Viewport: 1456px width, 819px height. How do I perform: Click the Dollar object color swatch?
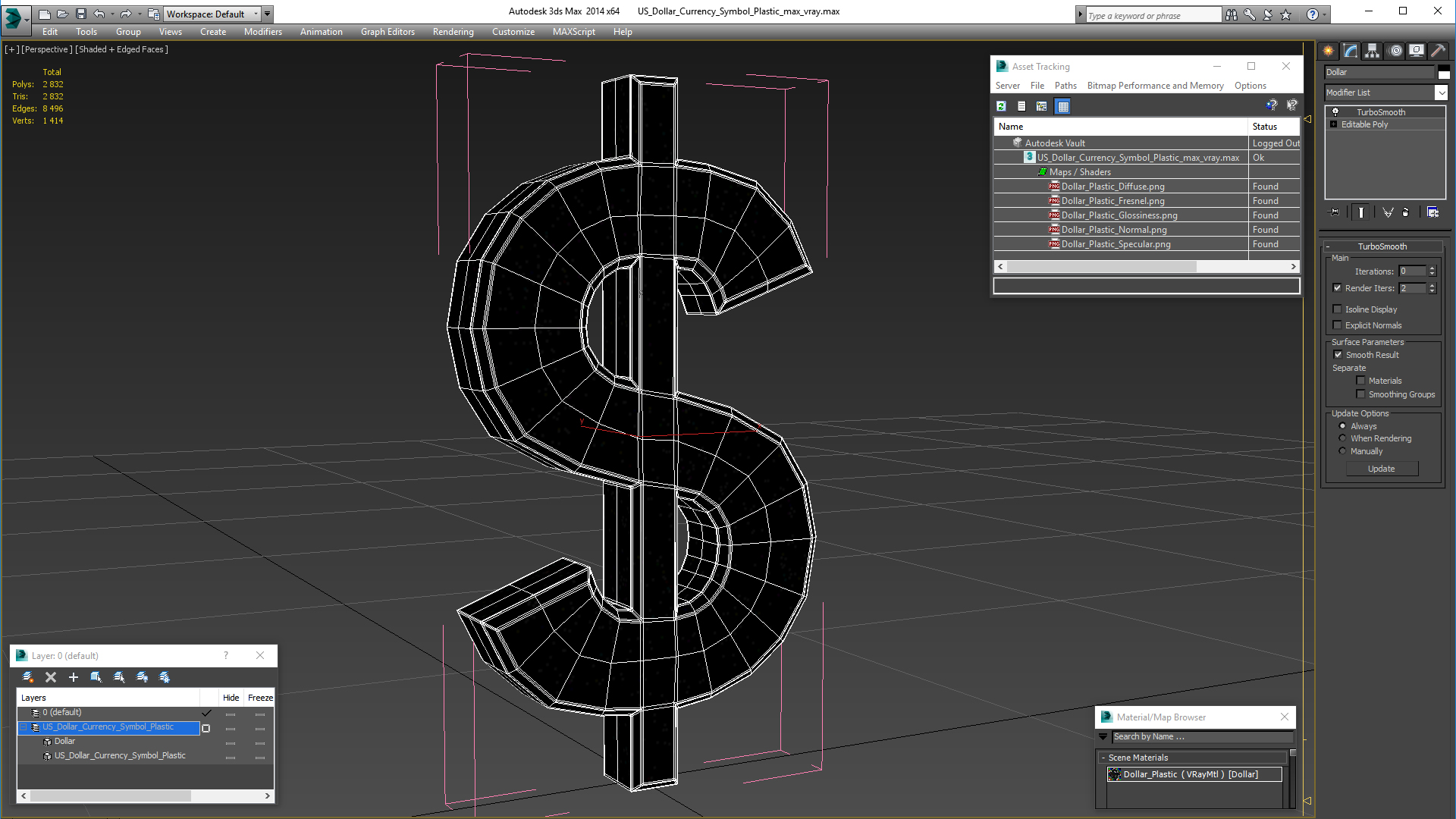(1444, 72)
